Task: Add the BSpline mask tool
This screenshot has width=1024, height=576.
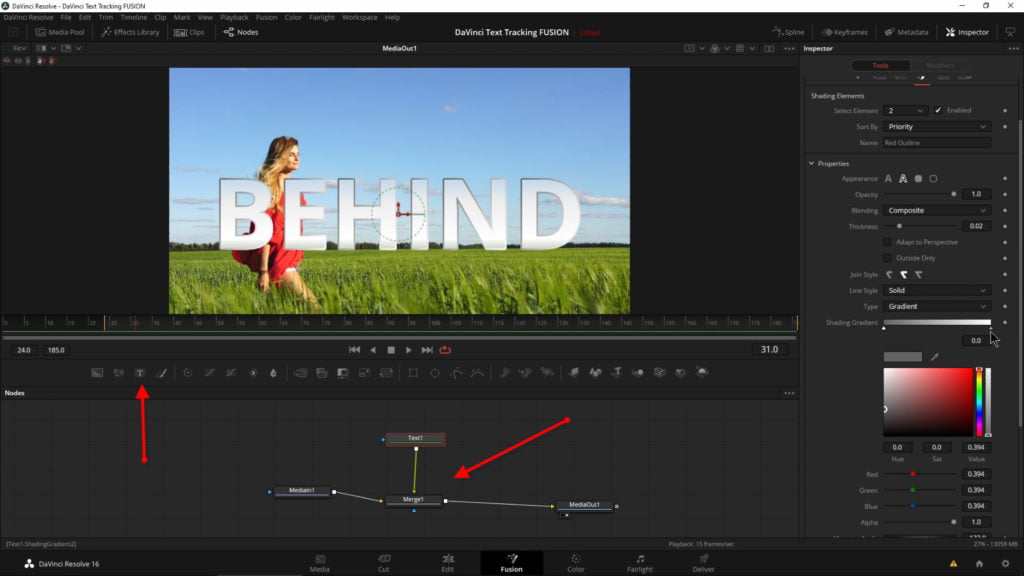Action: (x=478, y=373)
